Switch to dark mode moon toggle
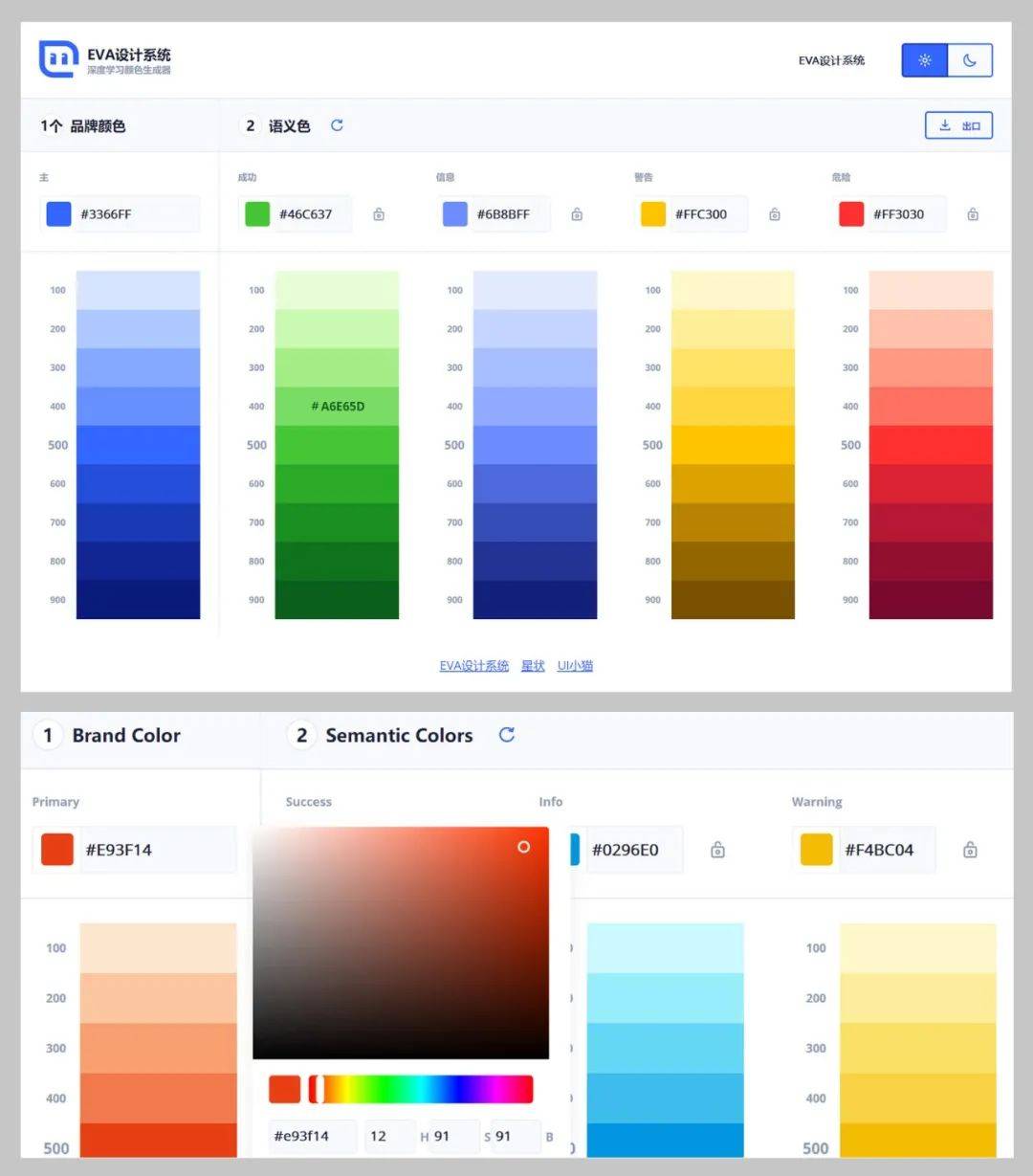 970,60
